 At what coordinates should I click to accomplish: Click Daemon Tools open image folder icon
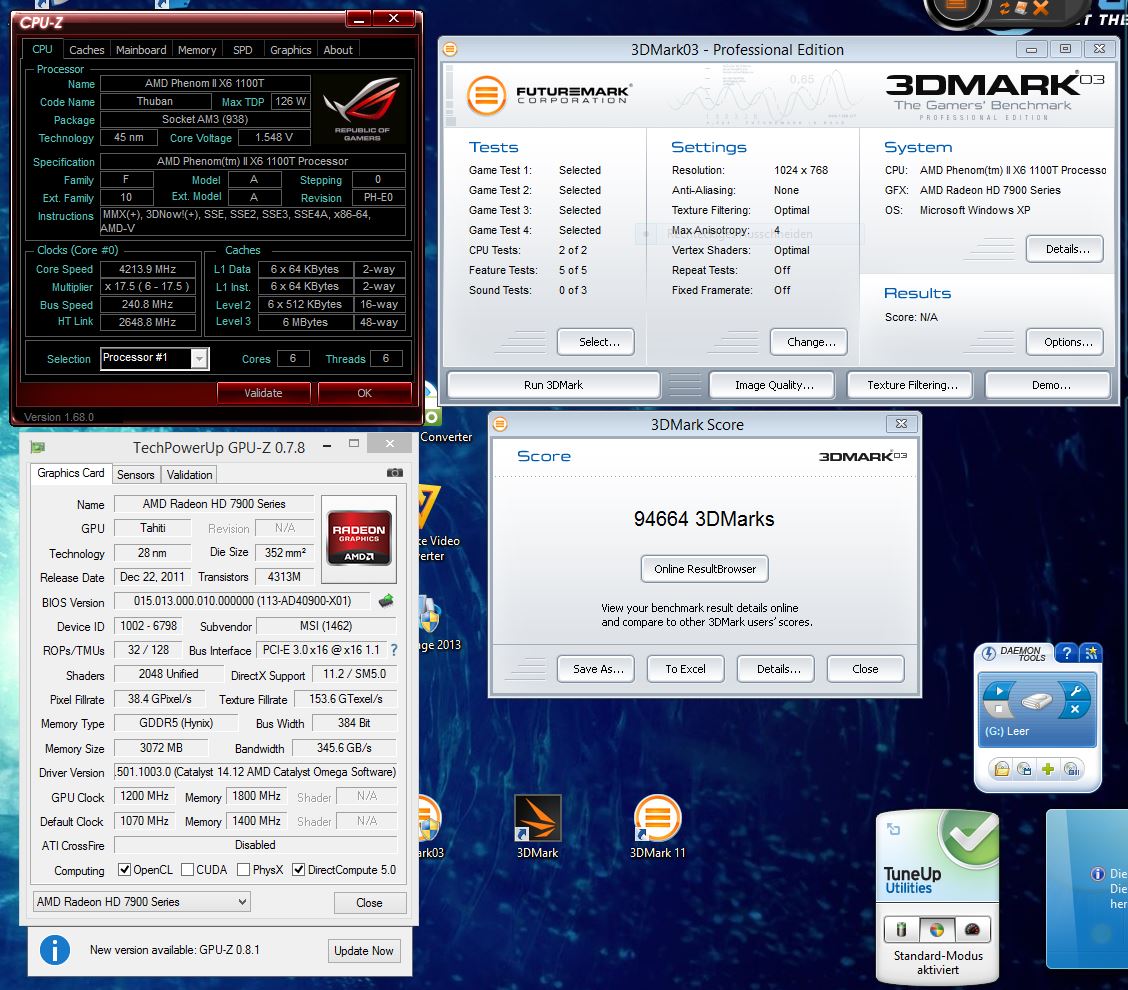coord(1002,769)
